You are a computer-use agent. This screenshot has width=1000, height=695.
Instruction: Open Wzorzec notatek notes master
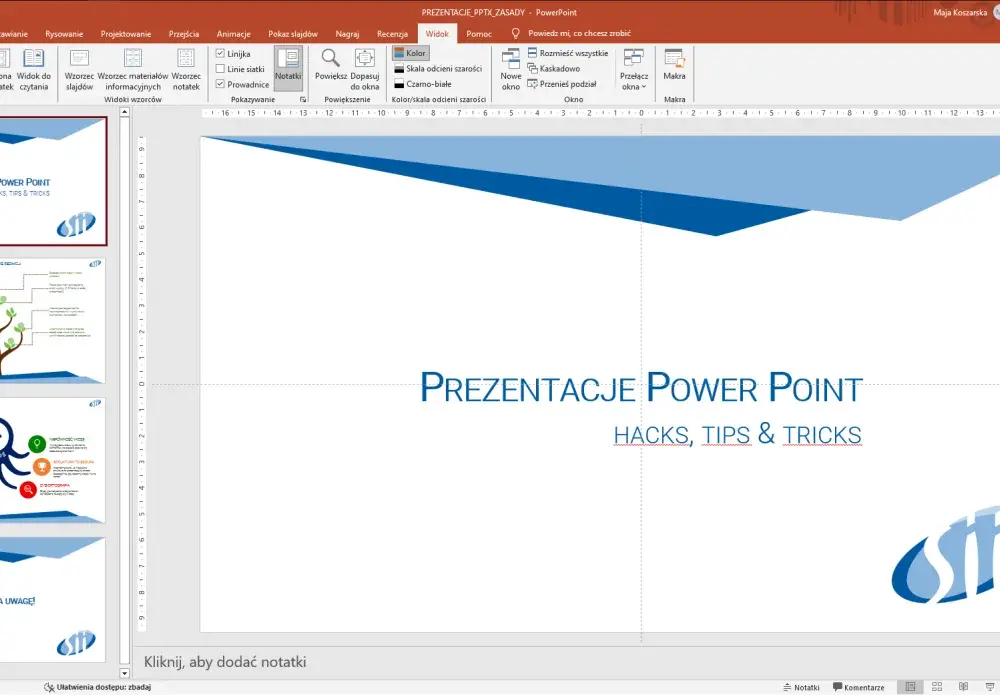point(186,70)
